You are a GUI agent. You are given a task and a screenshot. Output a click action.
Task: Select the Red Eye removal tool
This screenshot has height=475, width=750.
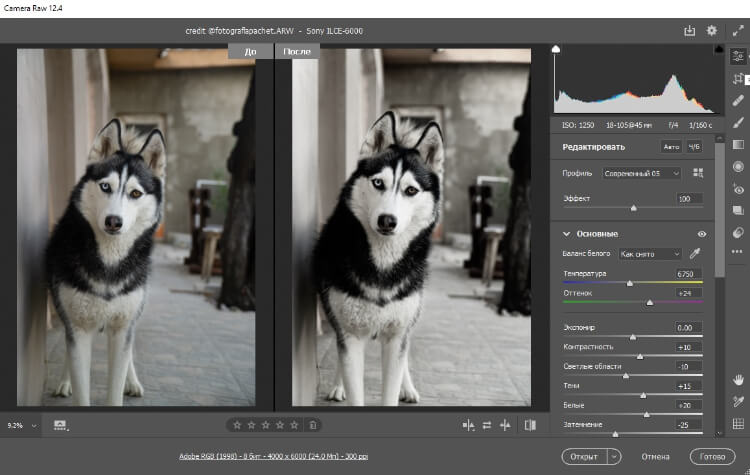(739, 188)
